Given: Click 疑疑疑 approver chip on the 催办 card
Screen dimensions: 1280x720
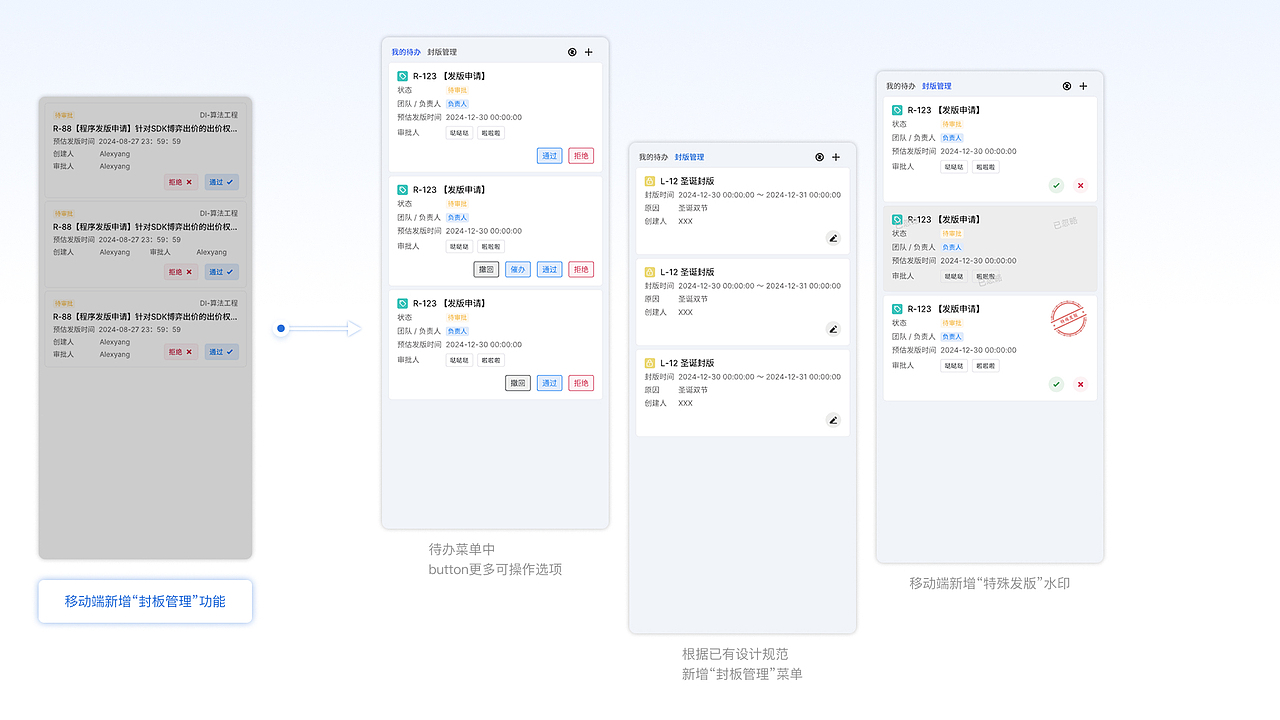Looking at the screenshot, I should [459, 246].
